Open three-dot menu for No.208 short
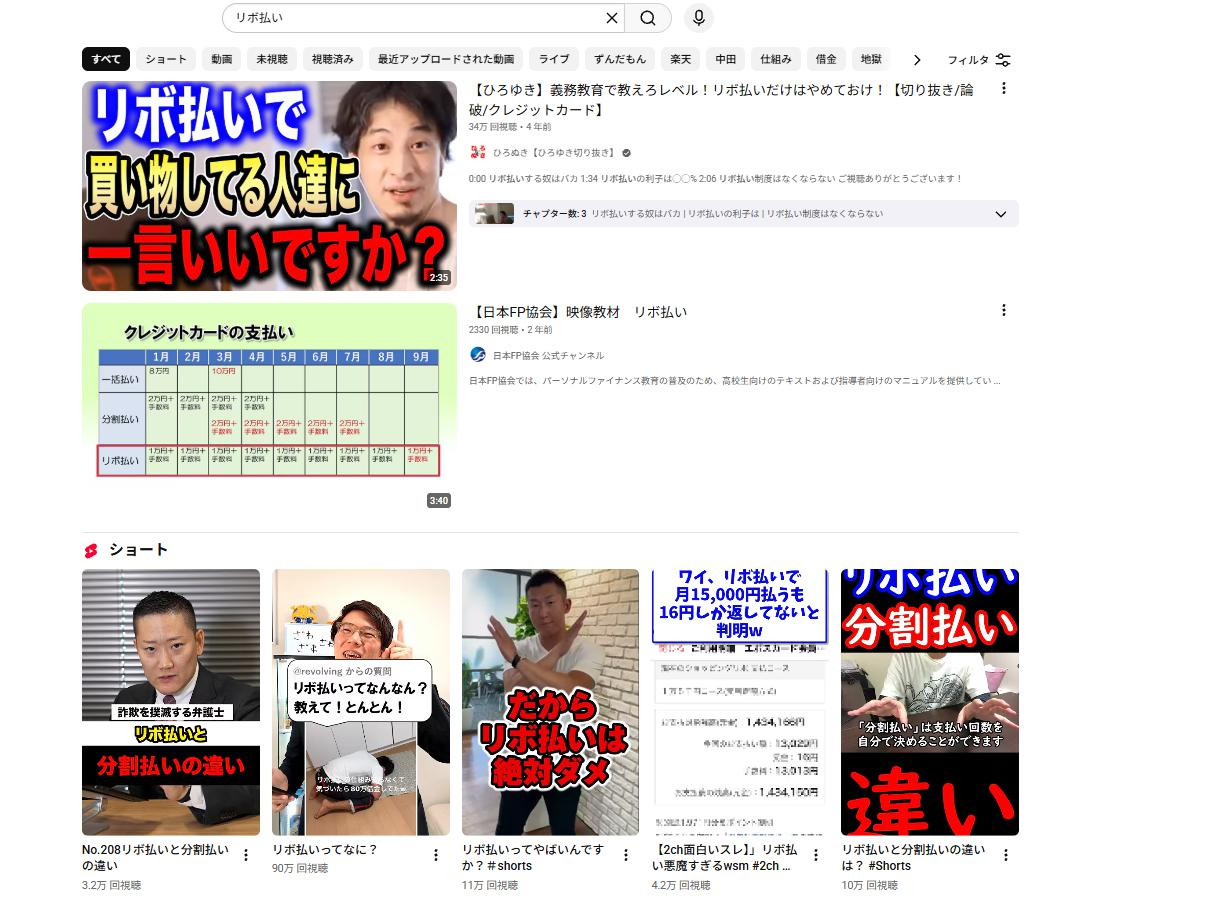1224x904 pixels. [246, 855]
